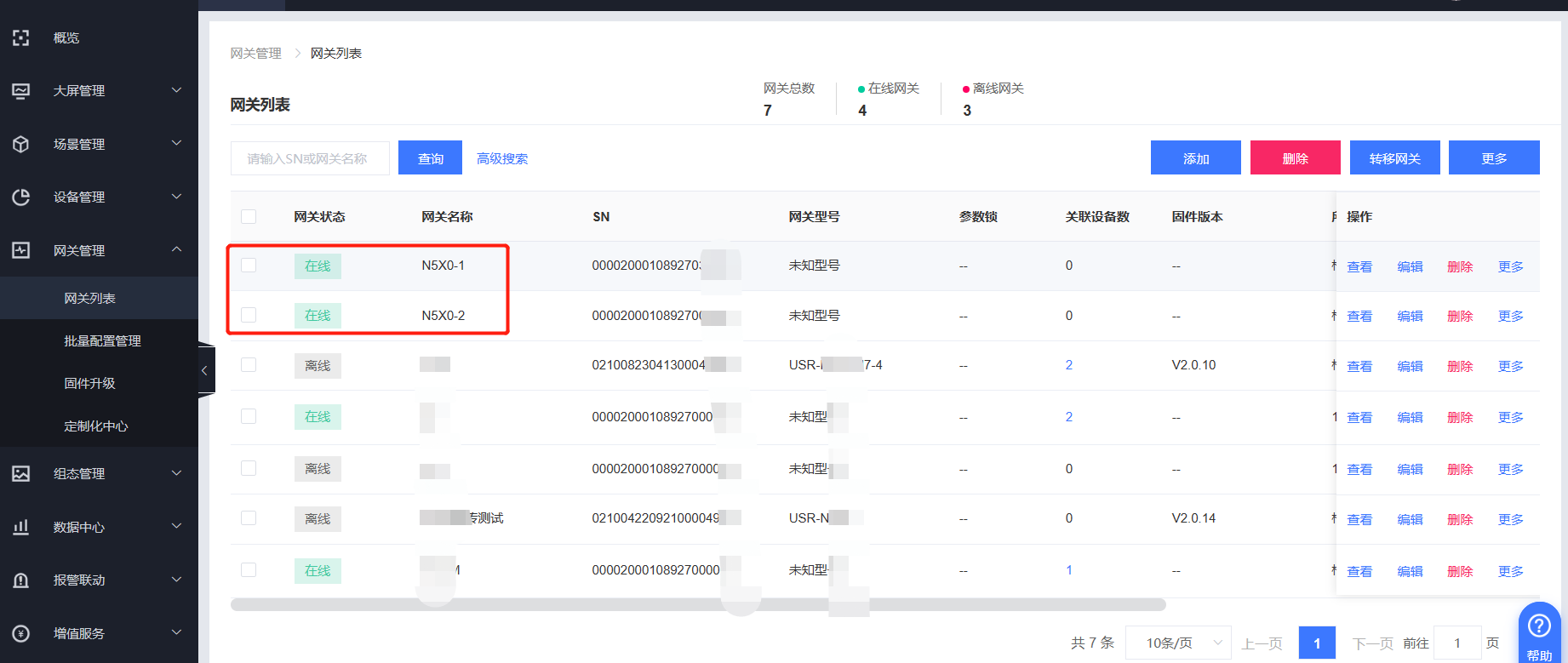The image size is (1568, 663).
Task: Click the 组态管理 picture icon
Action: [21, 473]
